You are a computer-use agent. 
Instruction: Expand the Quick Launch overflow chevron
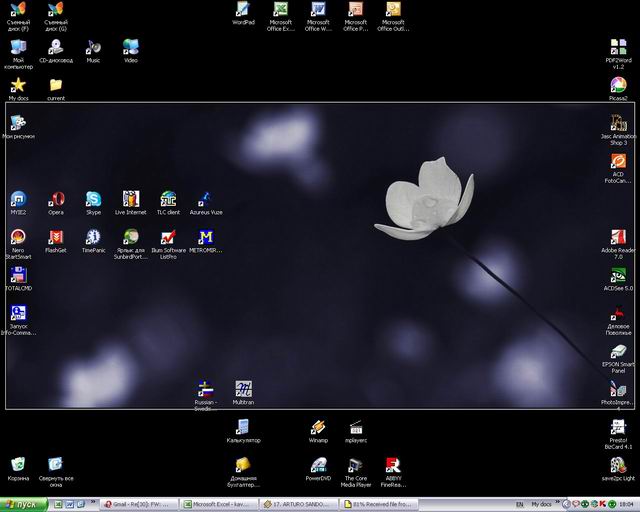[x=93, y=502]
